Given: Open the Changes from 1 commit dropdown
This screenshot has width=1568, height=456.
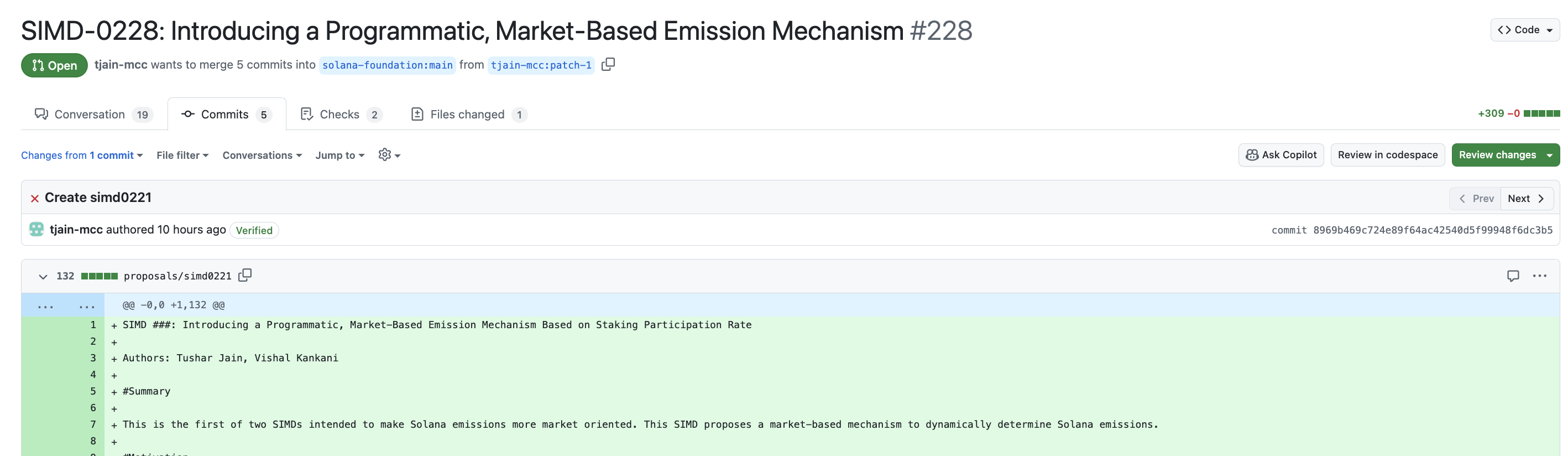Looking at the screenshot, I should 82,156.
